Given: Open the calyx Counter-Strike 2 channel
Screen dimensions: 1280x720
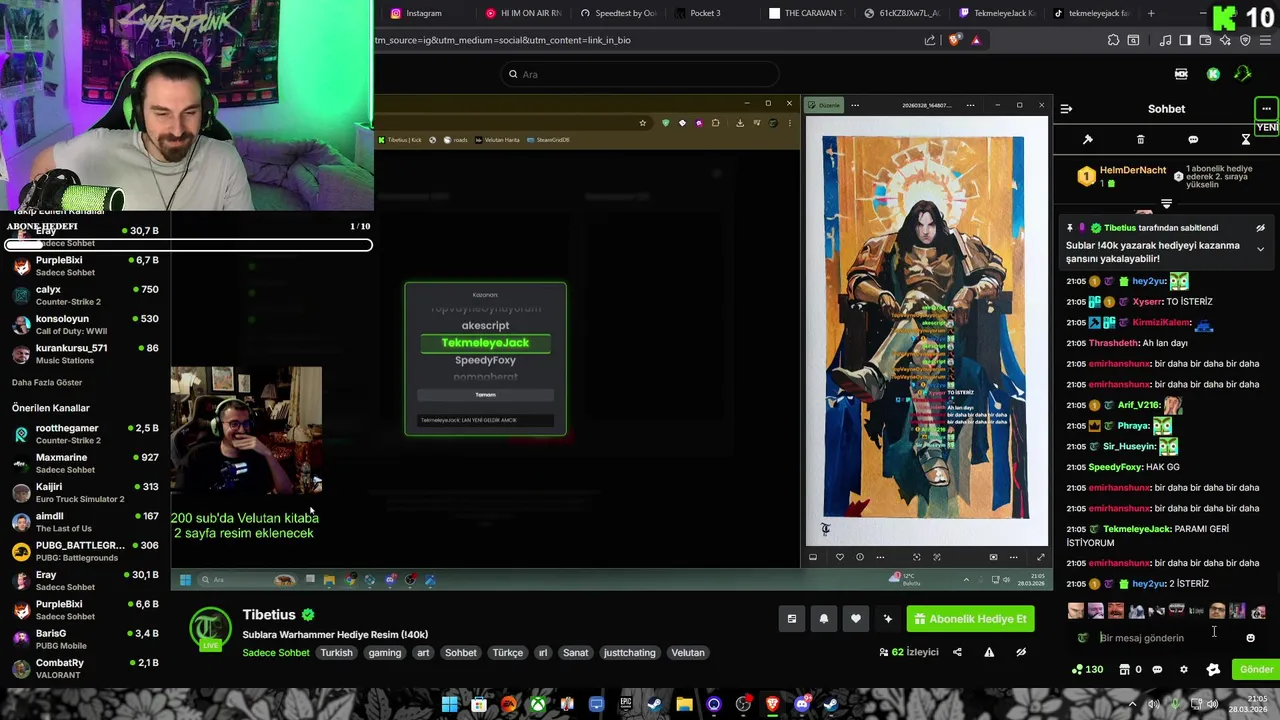Looking at the screenshot, I should coord(85,295).
